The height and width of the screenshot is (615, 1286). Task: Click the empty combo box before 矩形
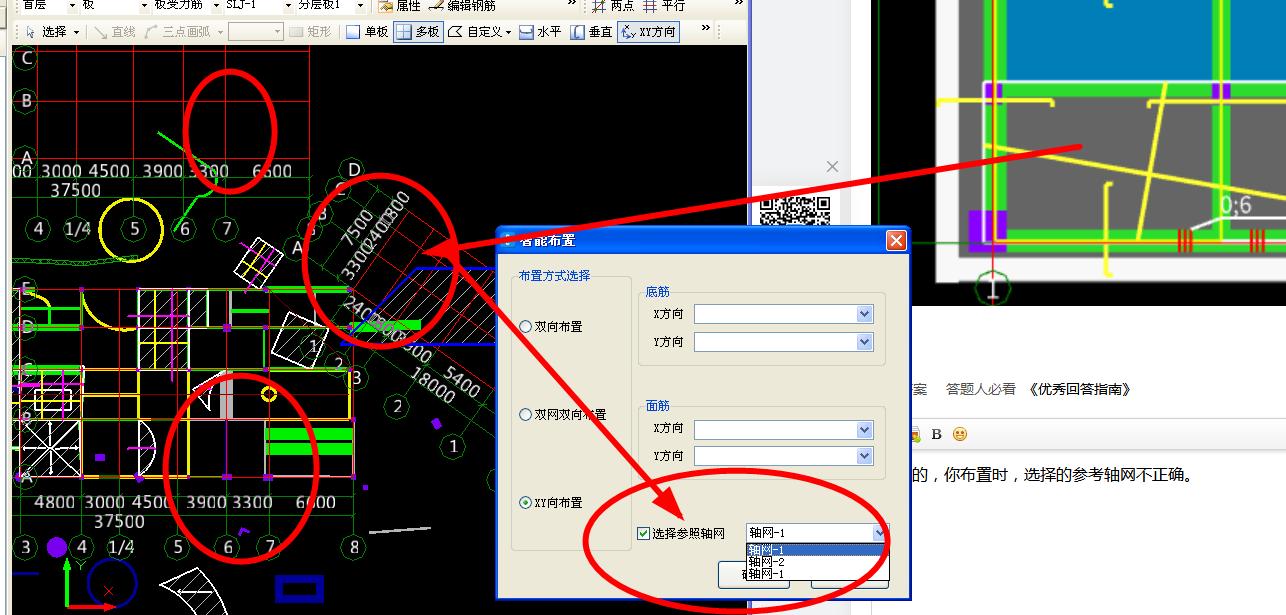pos(256,32)
